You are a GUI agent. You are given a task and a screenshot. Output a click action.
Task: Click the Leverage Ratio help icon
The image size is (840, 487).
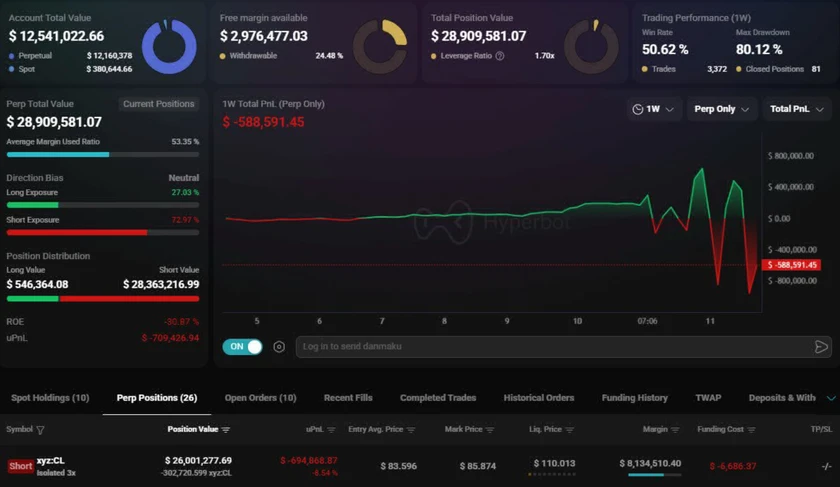coord(500,56)
